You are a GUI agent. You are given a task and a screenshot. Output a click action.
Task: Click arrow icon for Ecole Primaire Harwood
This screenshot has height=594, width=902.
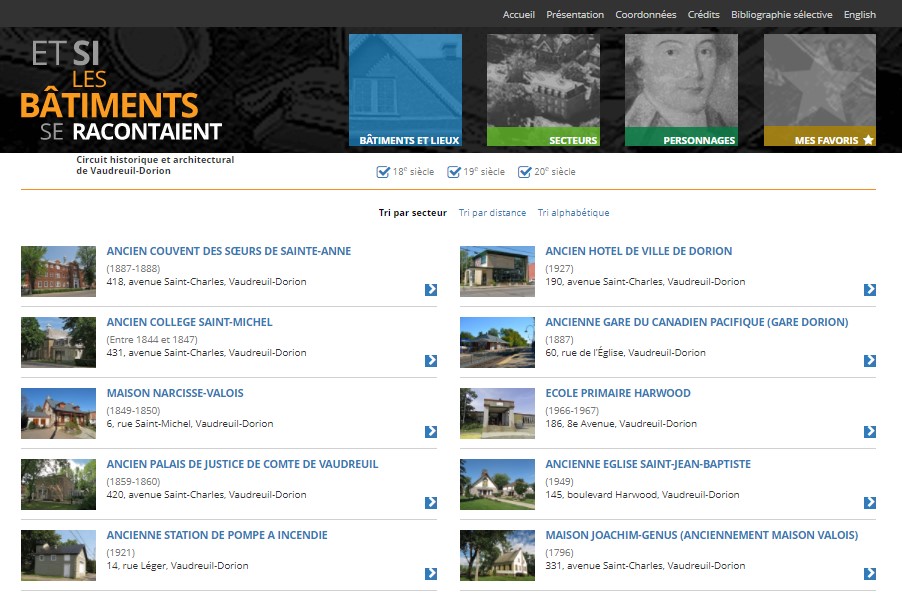(870, 432)
